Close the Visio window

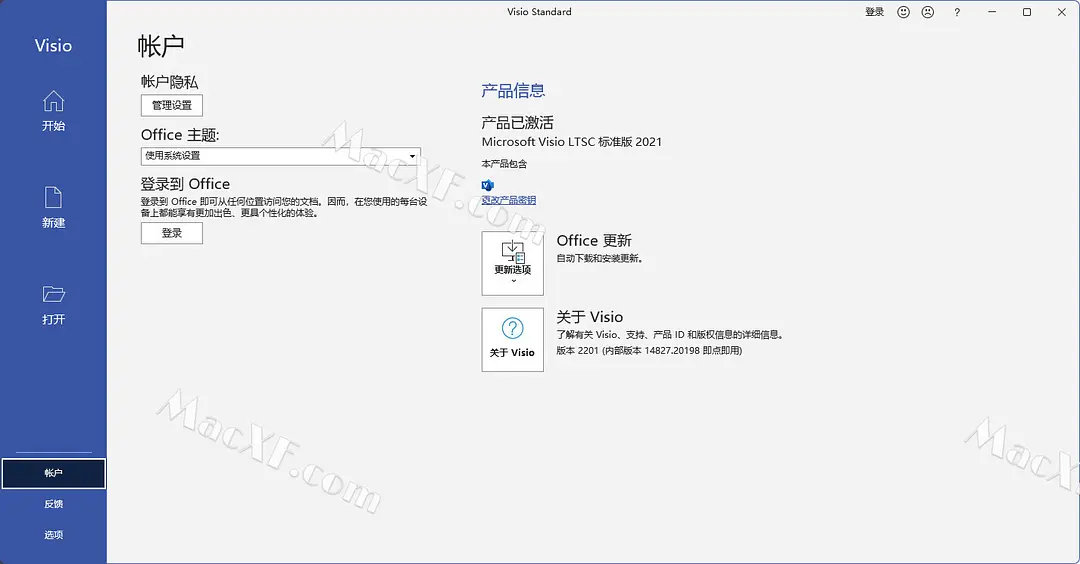(1061, 12)
